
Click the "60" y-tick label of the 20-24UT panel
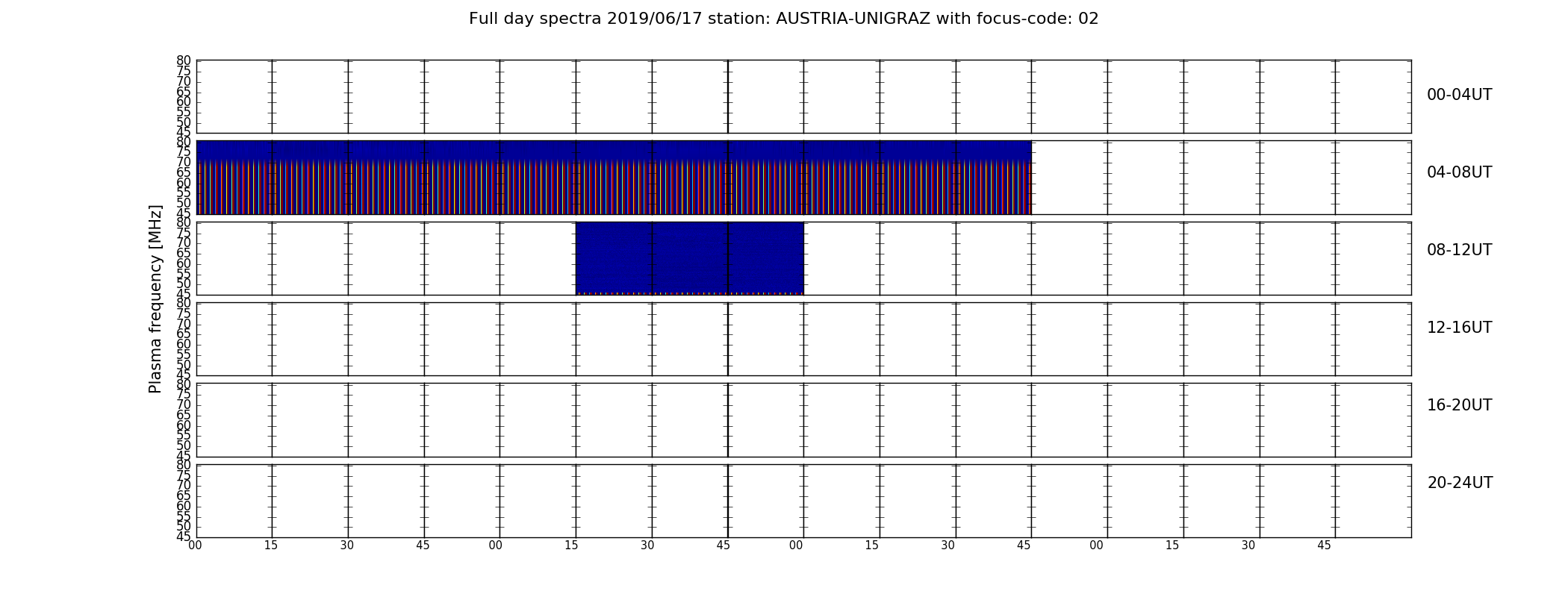pyautogui.click(x=184, y=506)
